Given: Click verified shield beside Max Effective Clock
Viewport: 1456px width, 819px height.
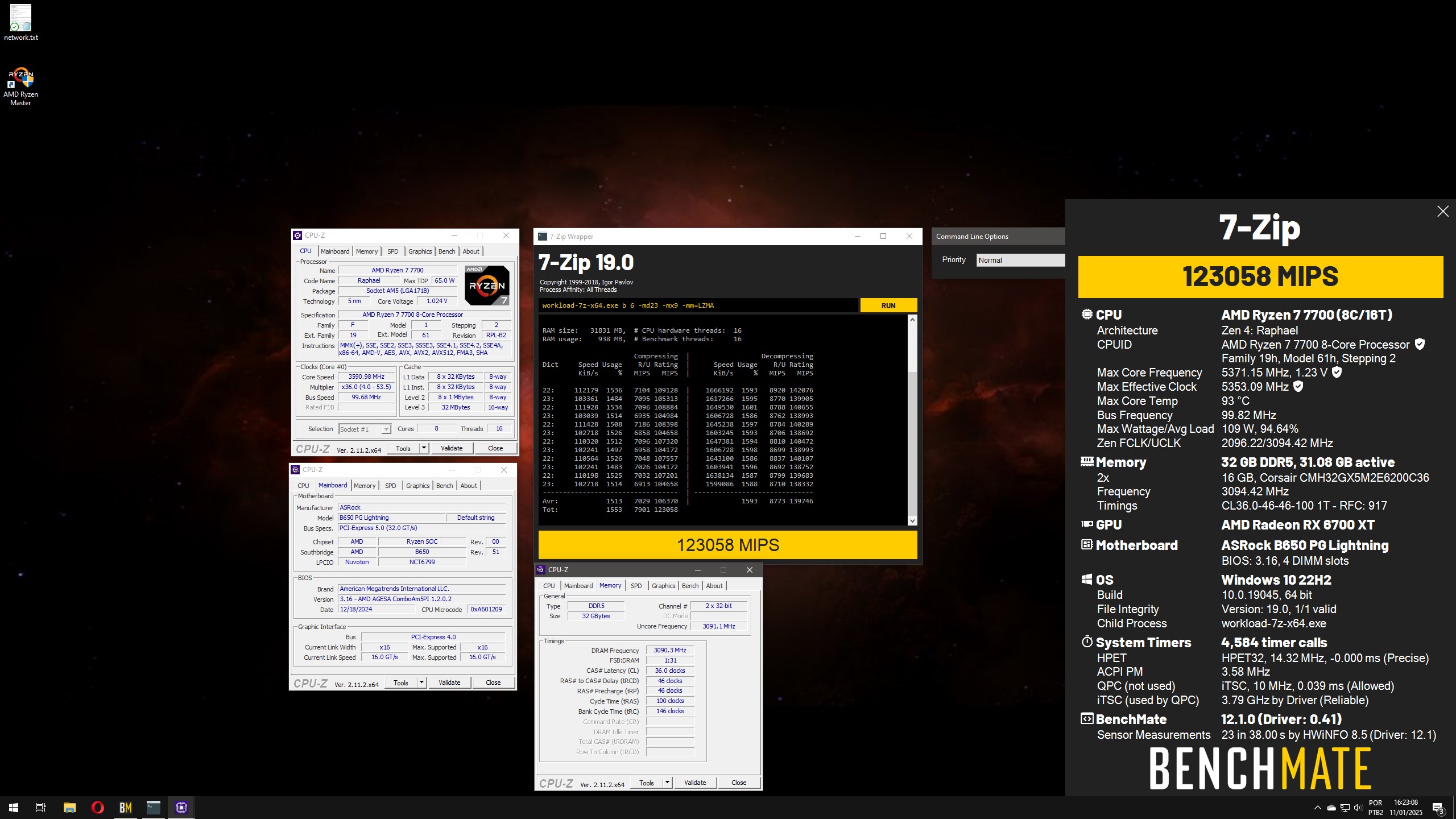Looking at the screenshot, I should (1298, 386).
